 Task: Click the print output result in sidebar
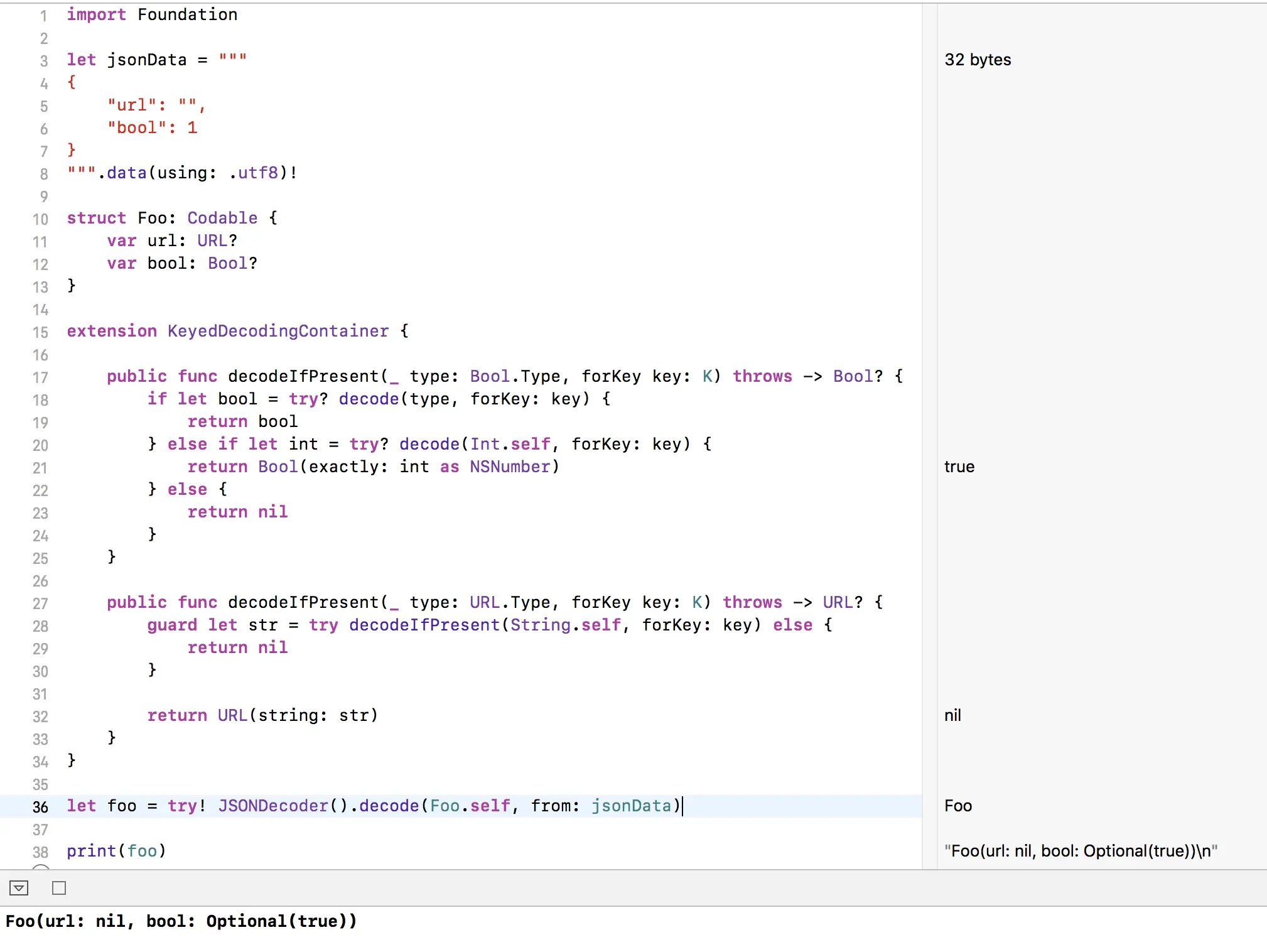tap(1080, 851)
